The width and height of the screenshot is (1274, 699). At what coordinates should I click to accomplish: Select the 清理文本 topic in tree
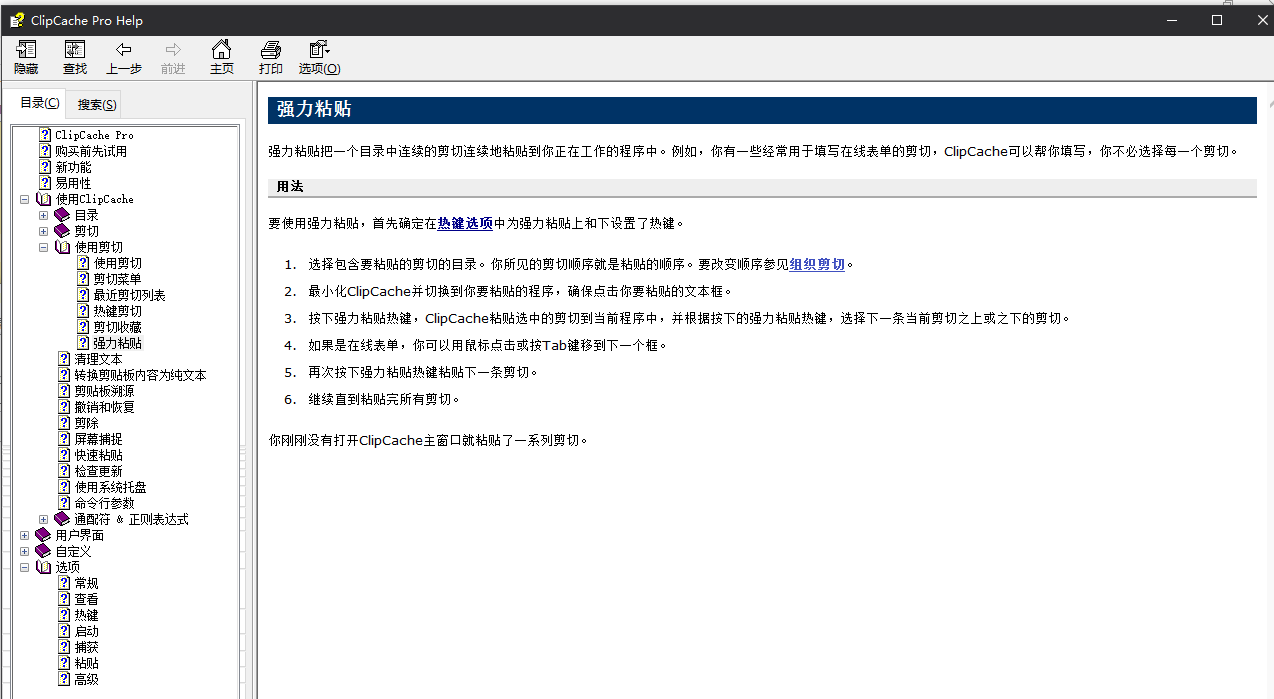point(98,359)
